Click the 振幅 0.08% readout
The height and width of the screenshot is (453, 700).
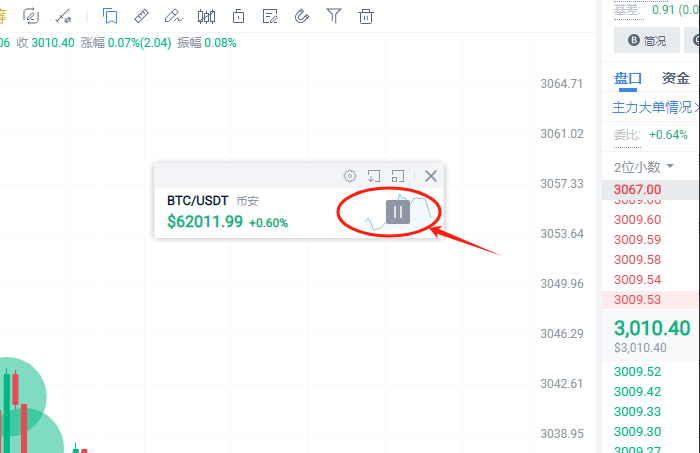coord(207,43)
